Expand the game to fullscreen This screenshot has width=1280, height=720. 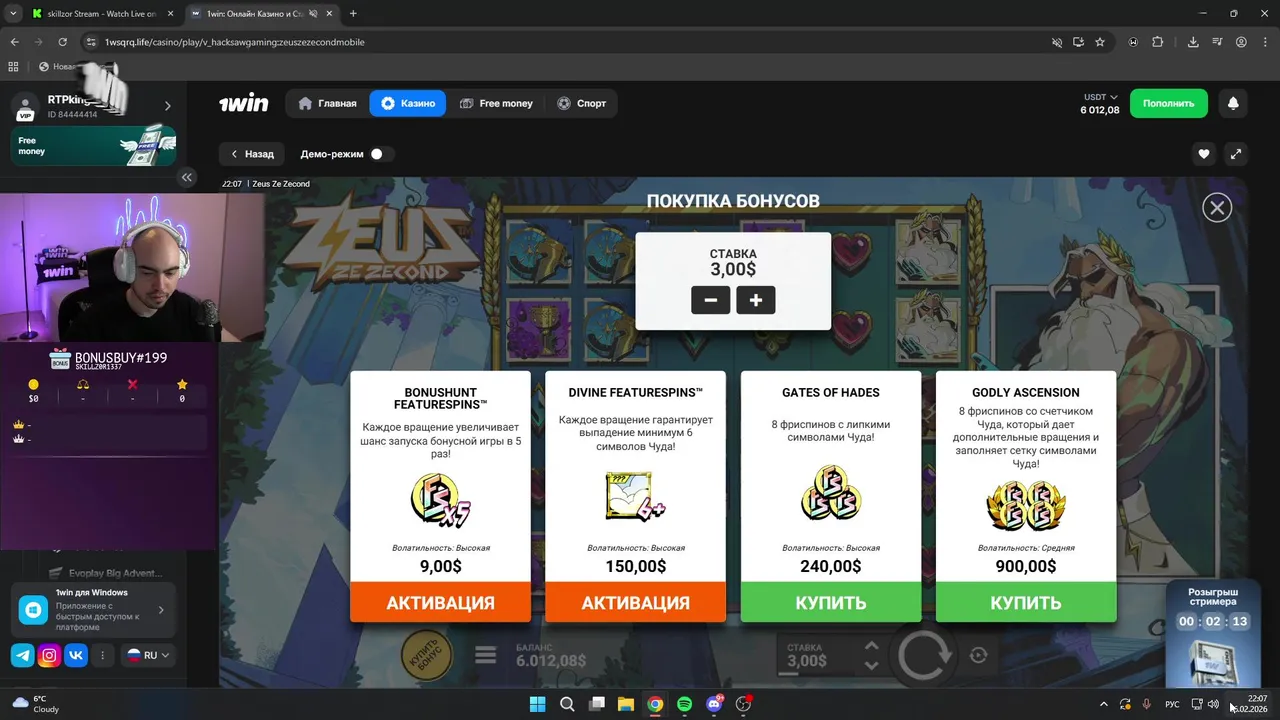1236,154
